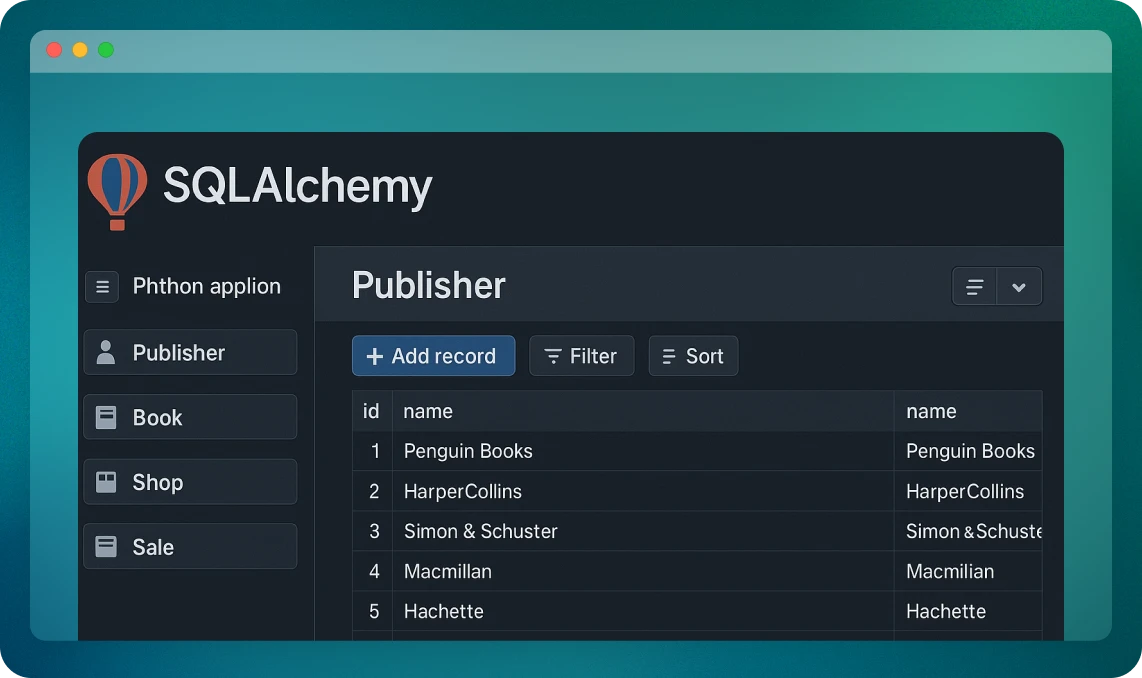The image size is (1142, 678).
Task: Click the SQLAlchemy balloon logo
Action: 117,190
